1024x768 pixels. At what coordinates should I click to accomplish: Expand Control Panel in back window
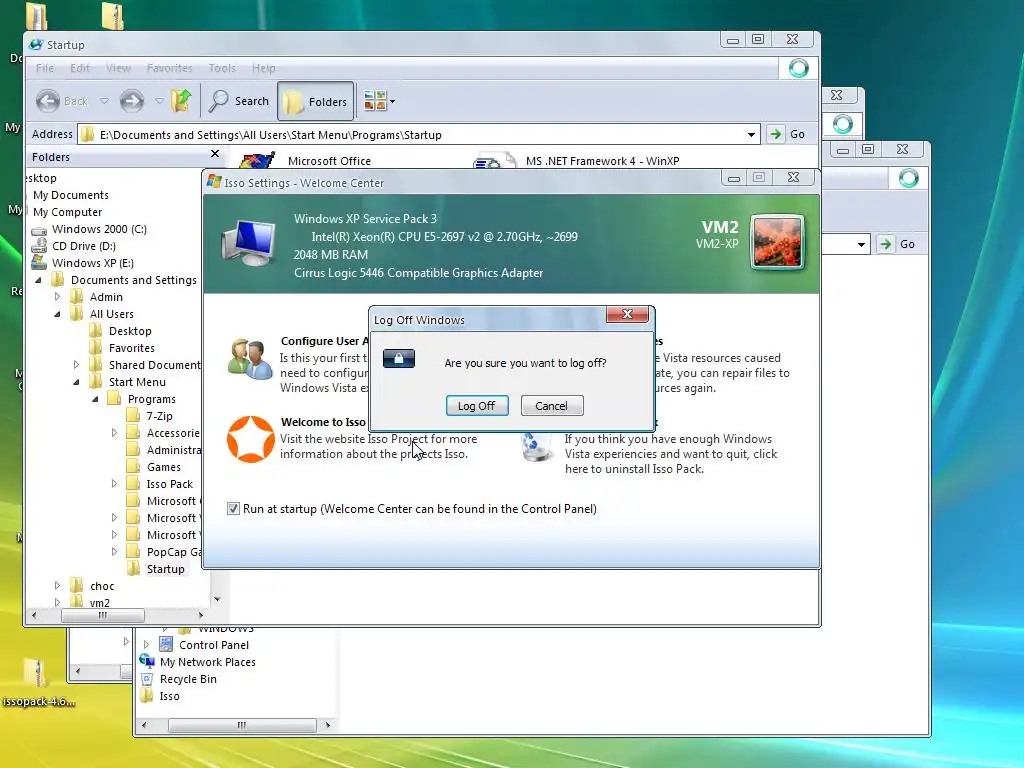146,645
